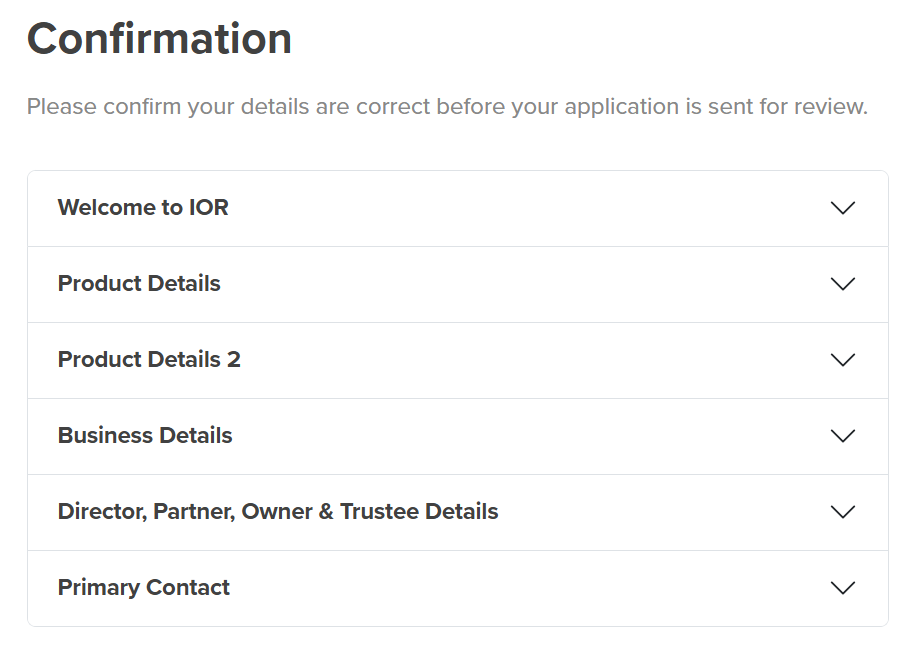The width and height of the screenshot is (917, 650).
Task: Click the Product Details chevron arrow
Action: [843, 284]
